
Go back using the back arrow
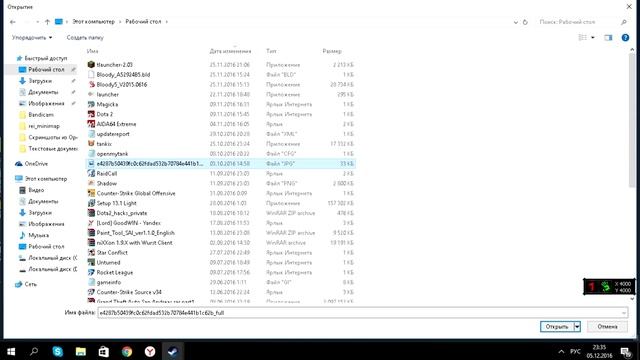[13, 22]
